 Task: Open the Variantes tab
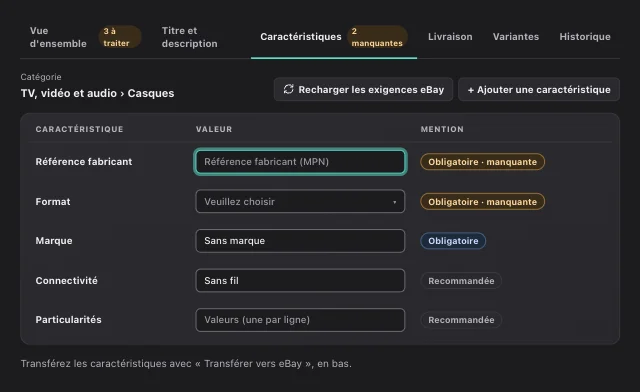click(516, 37)
